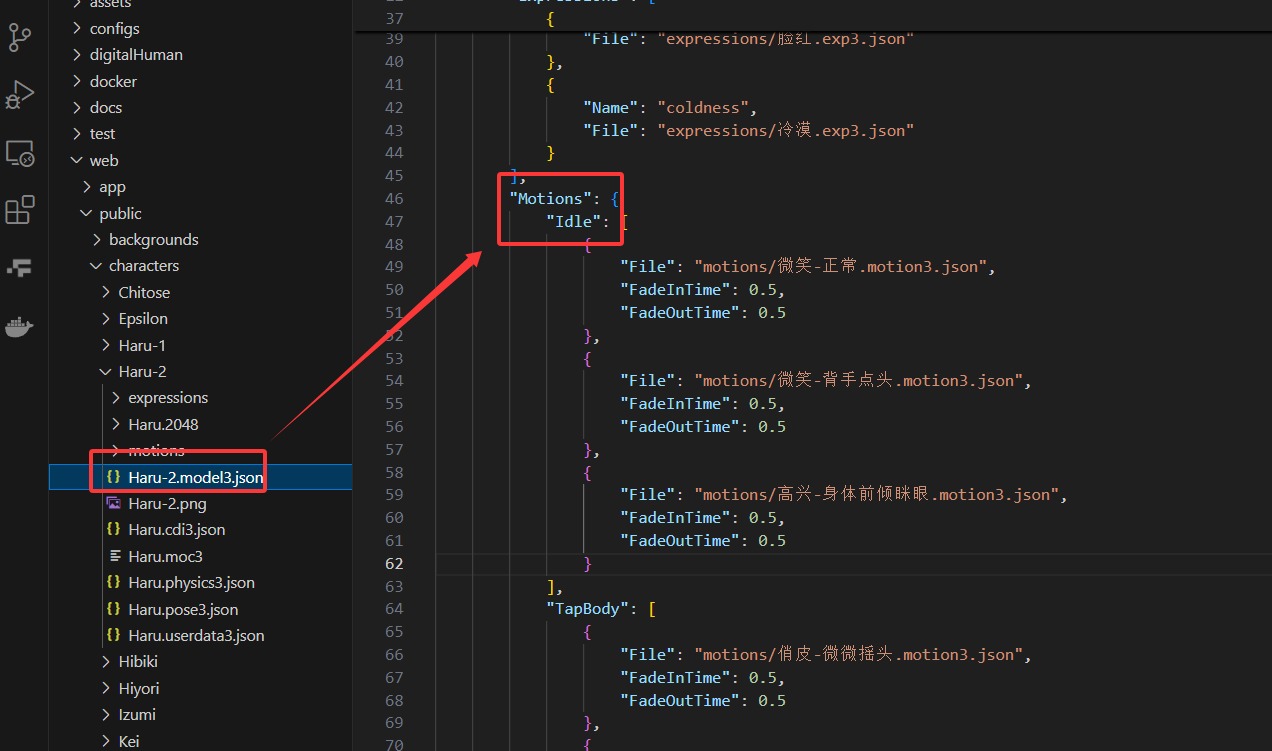The image size is (1272, 751).
Task: Open the Haru.2048 folder
Action: [163, 424]
